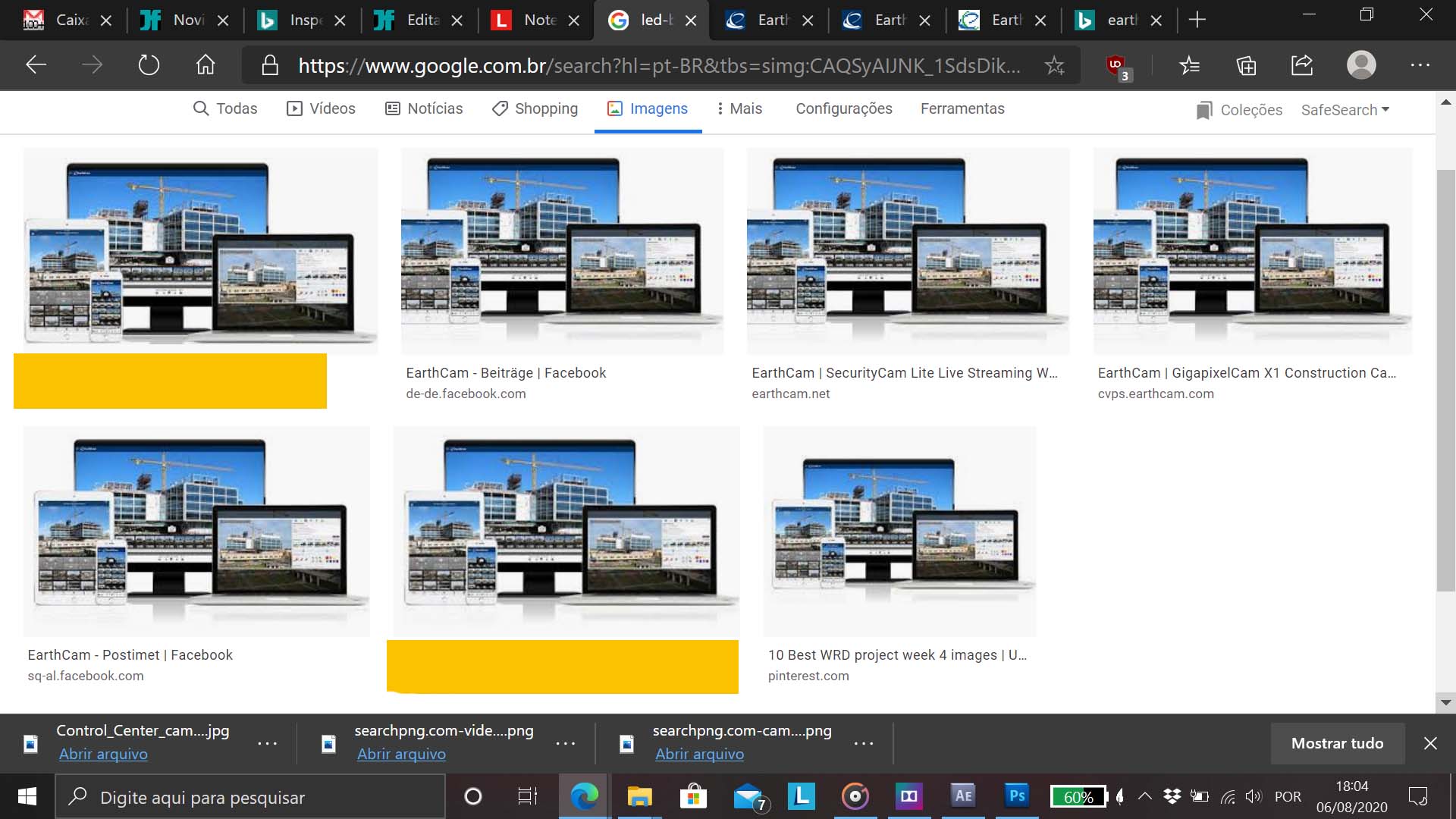Open Google search Configurações
The image size is (1456, 819).
pyautogui.click(x=844, y=109)
